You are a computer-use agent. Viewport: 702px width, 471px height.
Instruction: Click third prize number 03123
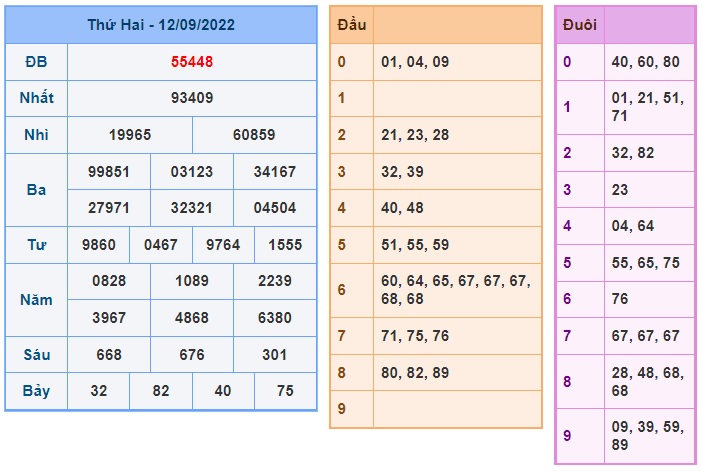(x=192, y=172)
